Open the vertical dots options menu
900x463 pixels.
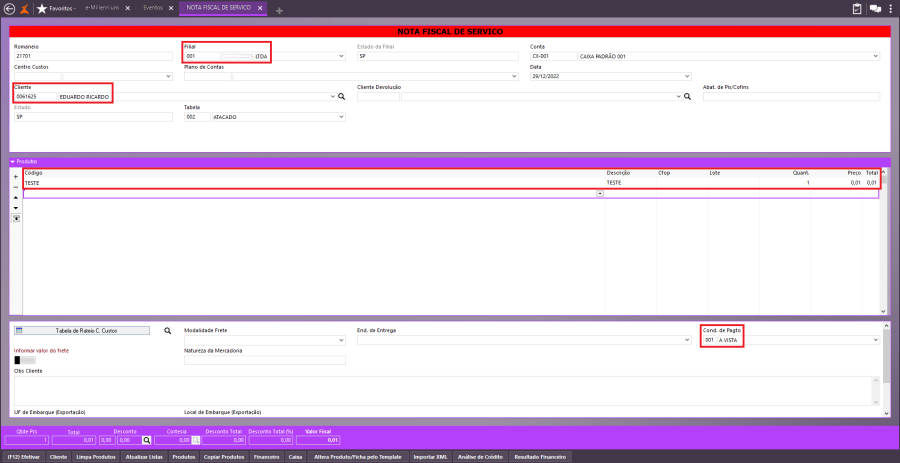tap(892, 9)
